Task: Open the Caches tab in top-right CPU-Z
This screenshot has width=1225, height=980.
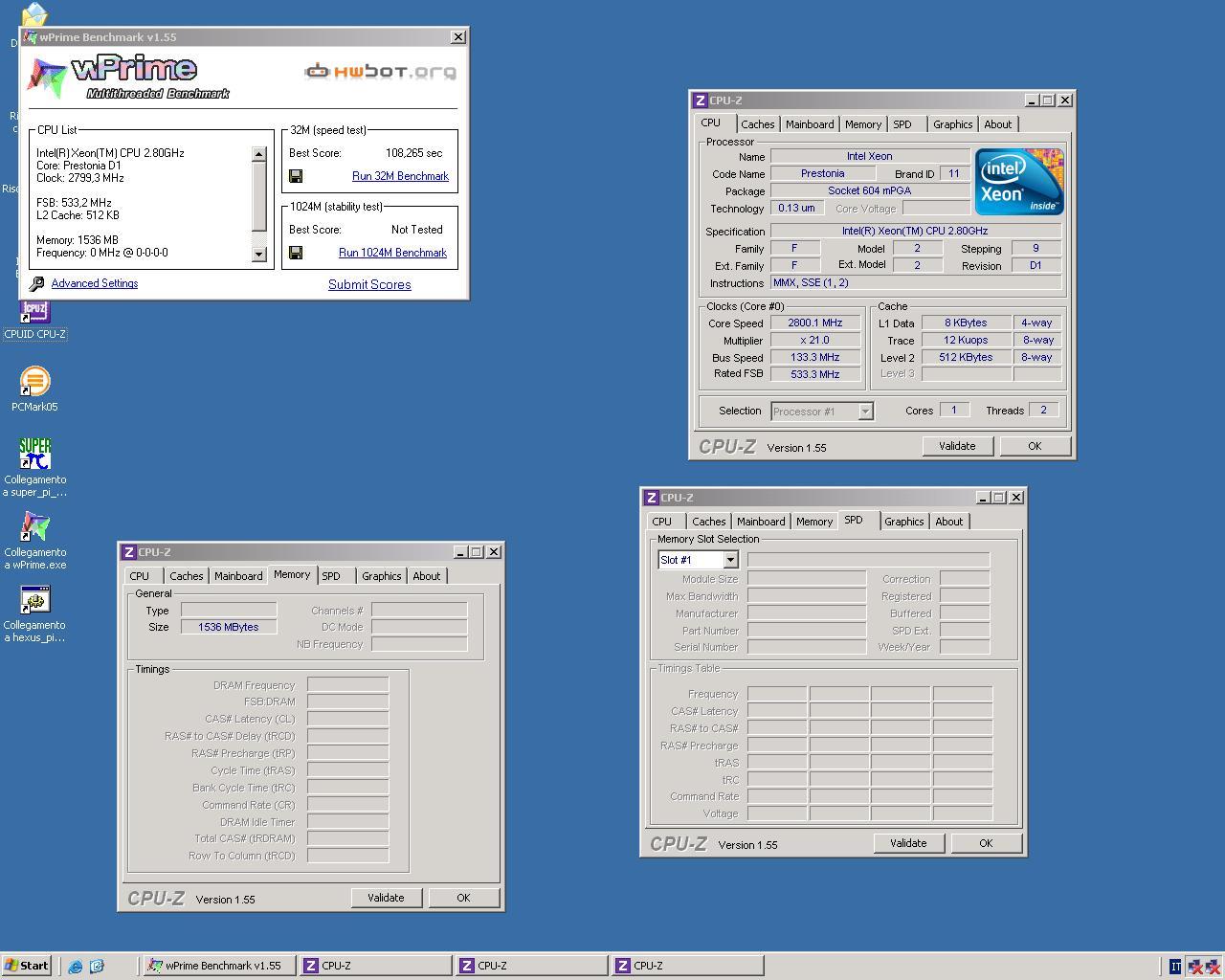Action: (x=757, y=124)
